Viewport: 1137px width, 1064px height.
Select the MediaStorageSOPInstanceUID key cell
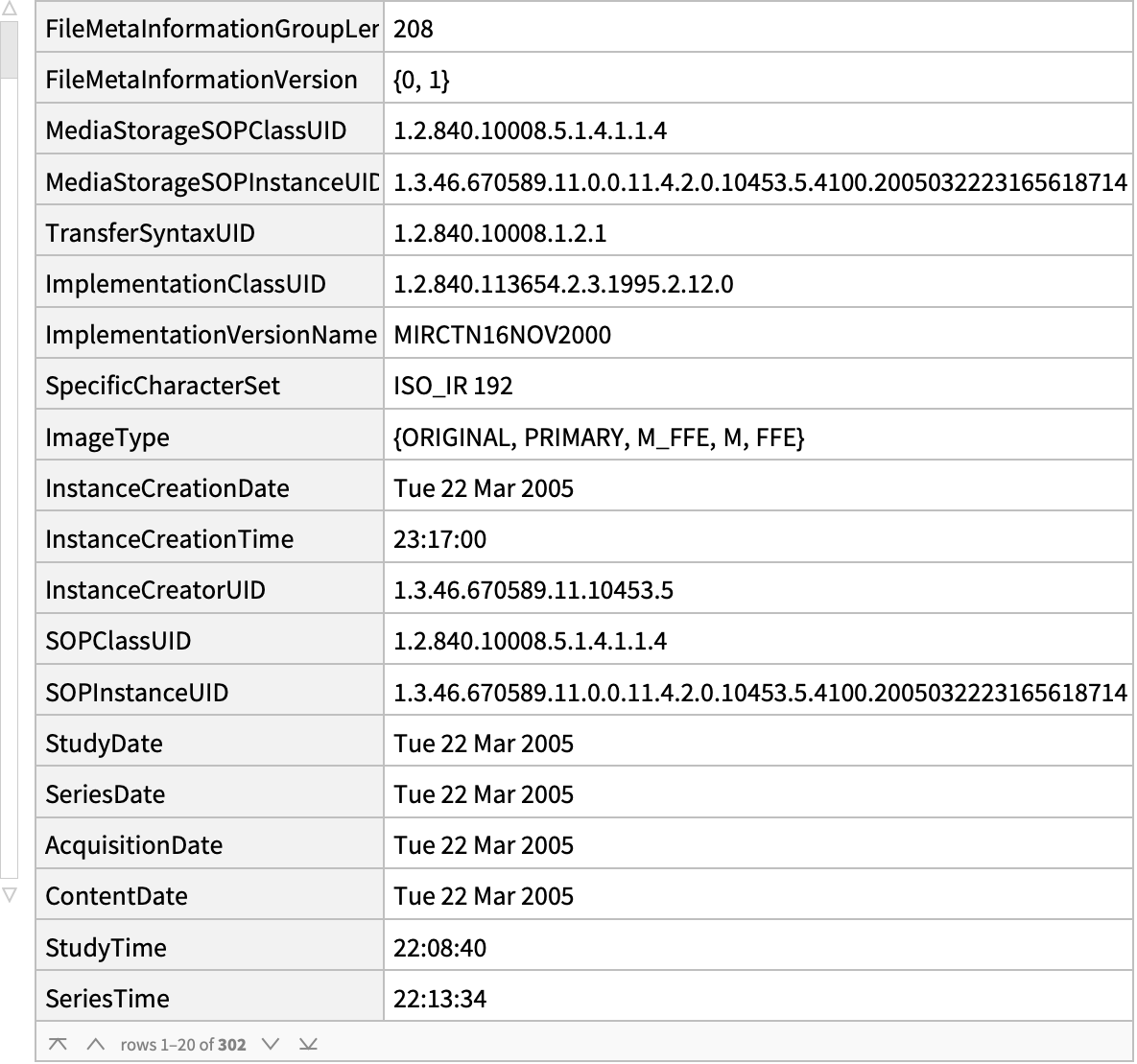[x=209, y=180]
